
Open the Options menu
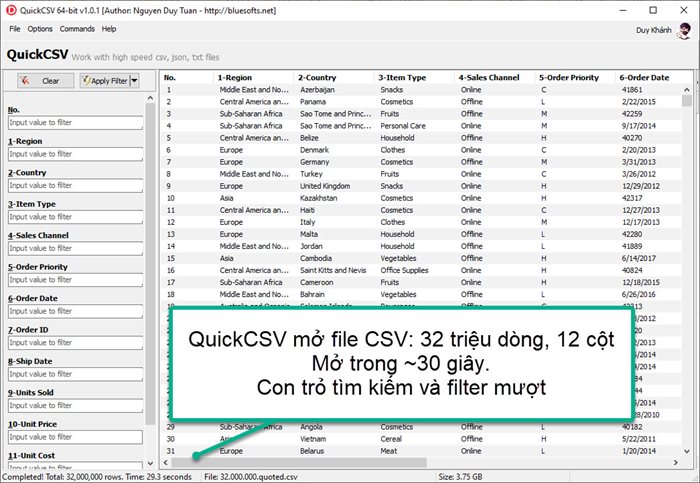[x=40, y=29]
